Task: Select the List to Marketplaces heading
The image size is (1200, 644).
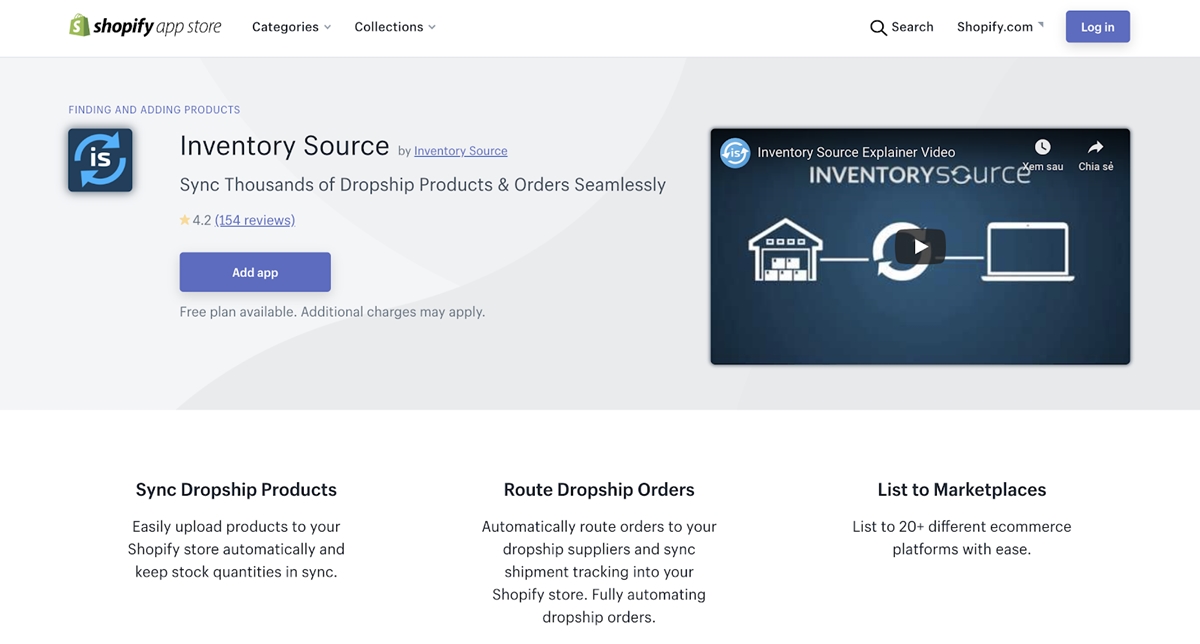Action: click(962, 490)
